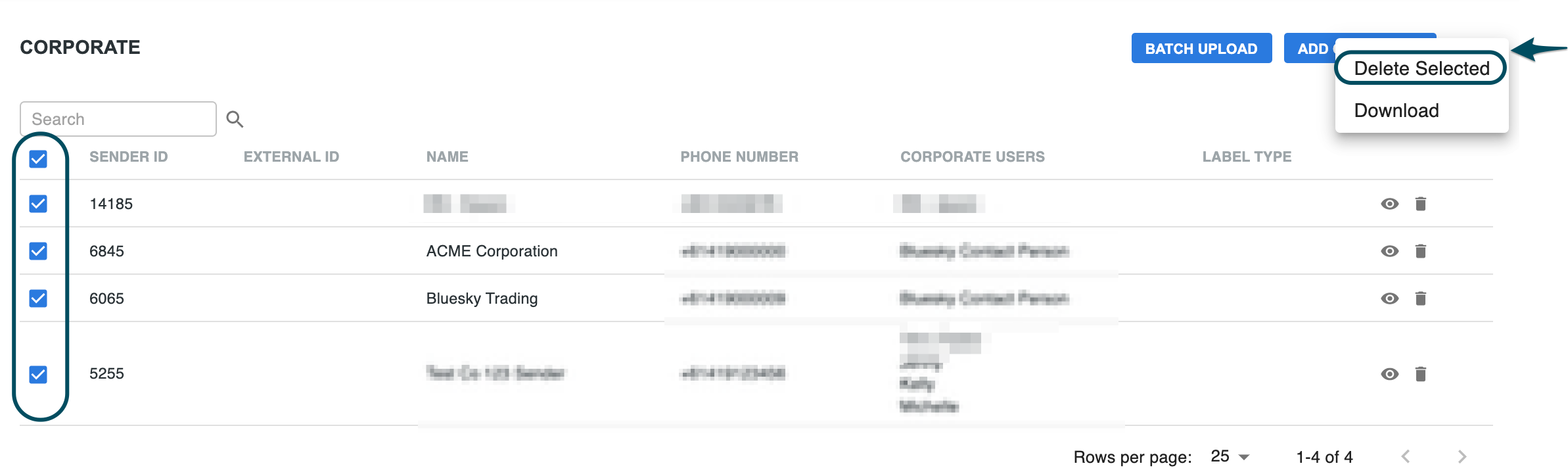Click the search magnifier icon
The width and height of the screenshot is (1568, 472).
click(x=235, y=119)
